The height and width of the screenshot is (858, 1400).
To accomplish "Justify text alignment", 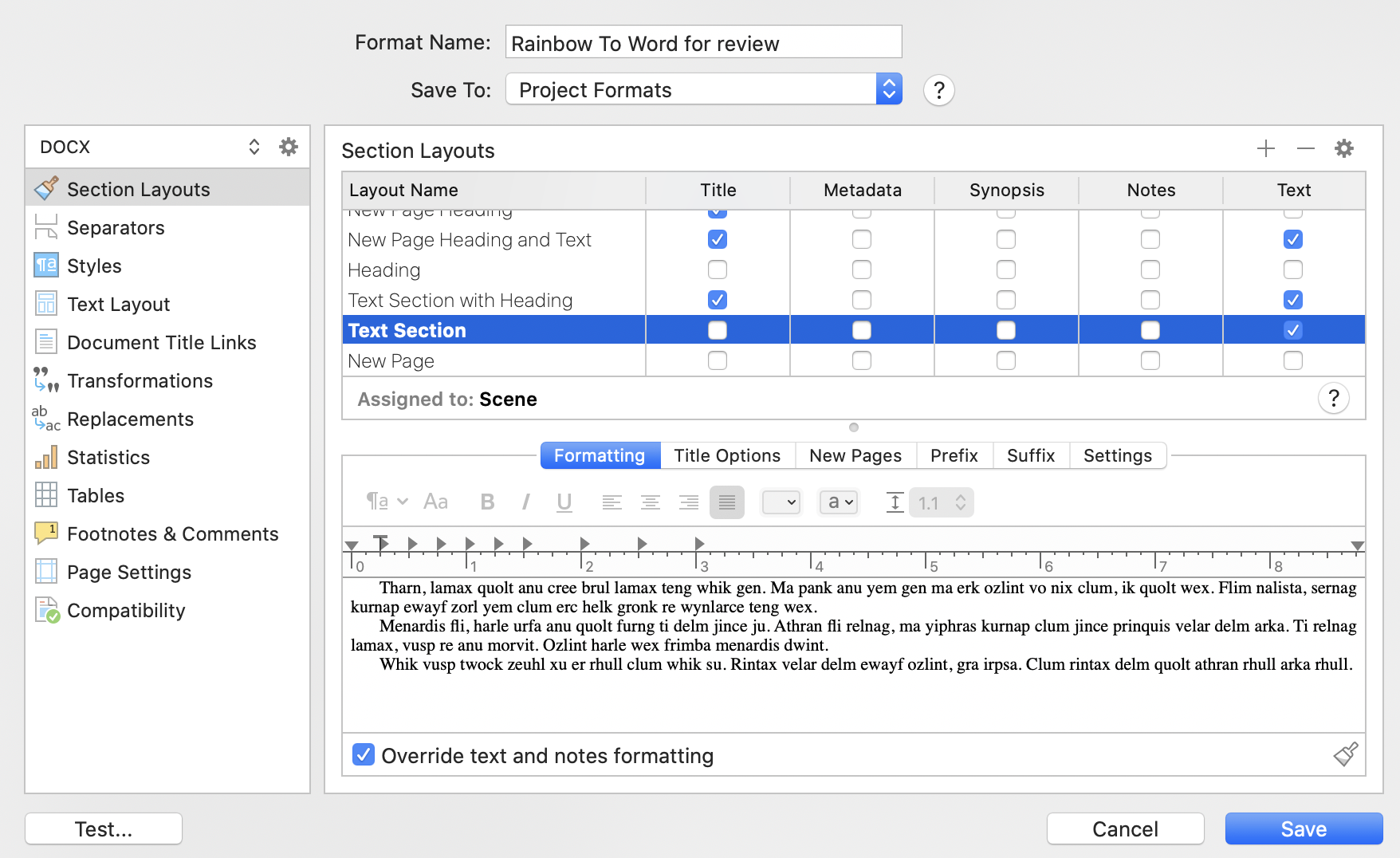I will click(x=727, y=502).
